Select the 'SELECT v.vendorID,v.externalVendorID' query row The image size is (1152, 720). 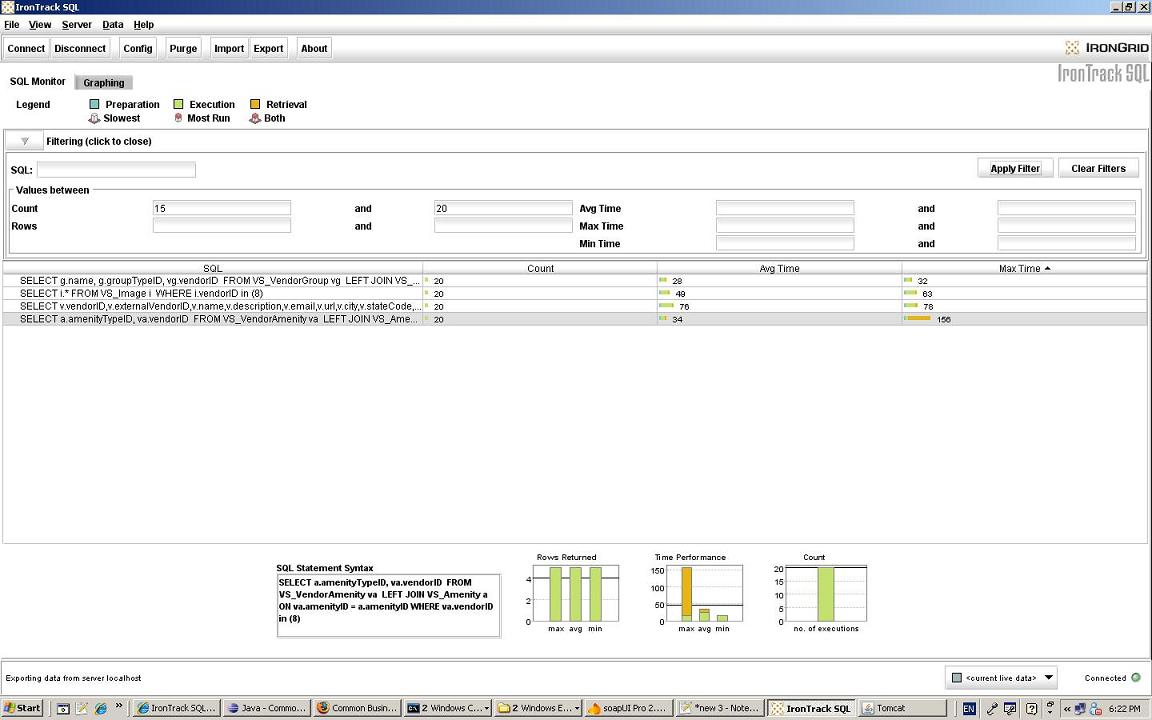(x=575, y=306)
